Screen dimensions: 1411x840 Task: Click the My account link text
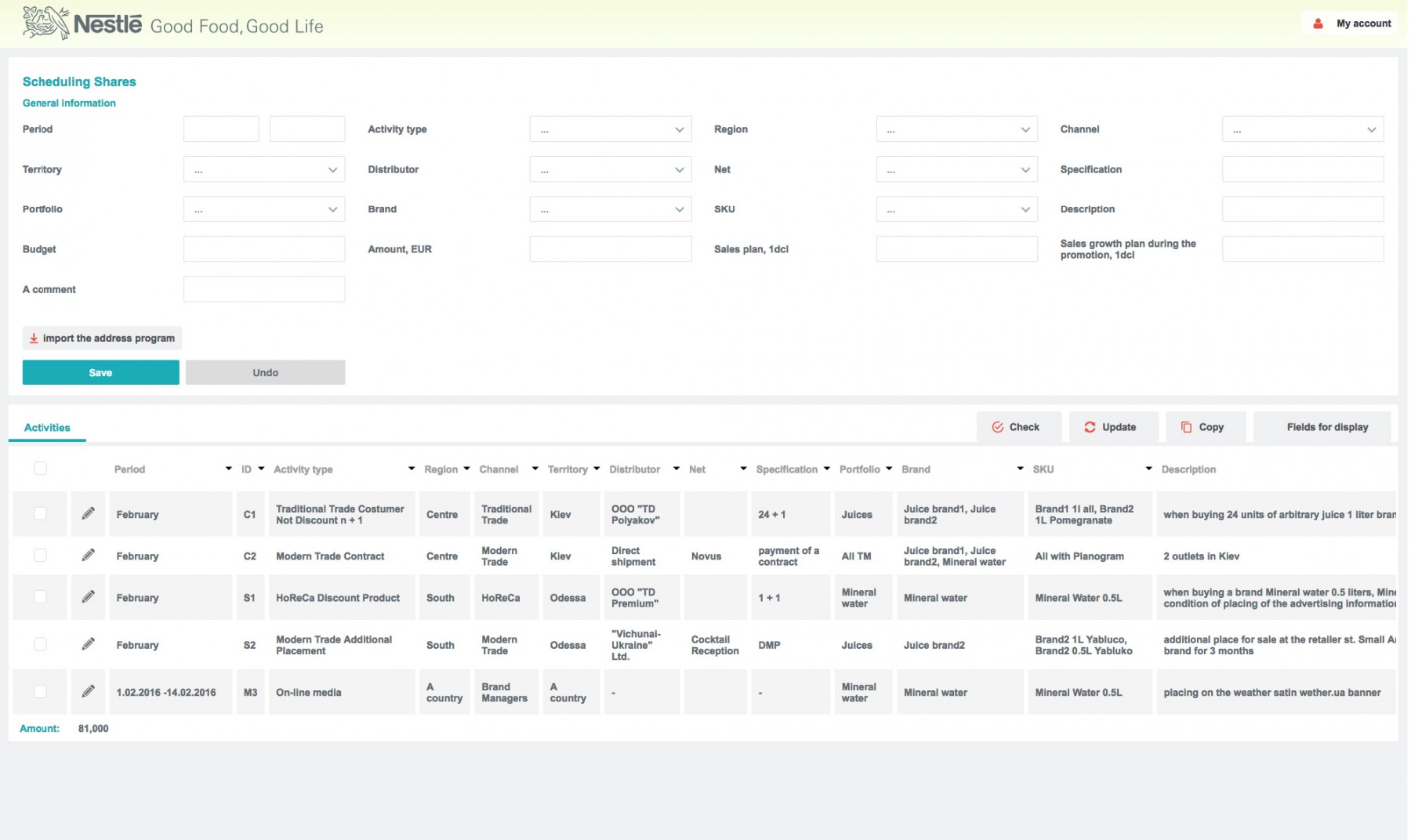[1364, 24]
